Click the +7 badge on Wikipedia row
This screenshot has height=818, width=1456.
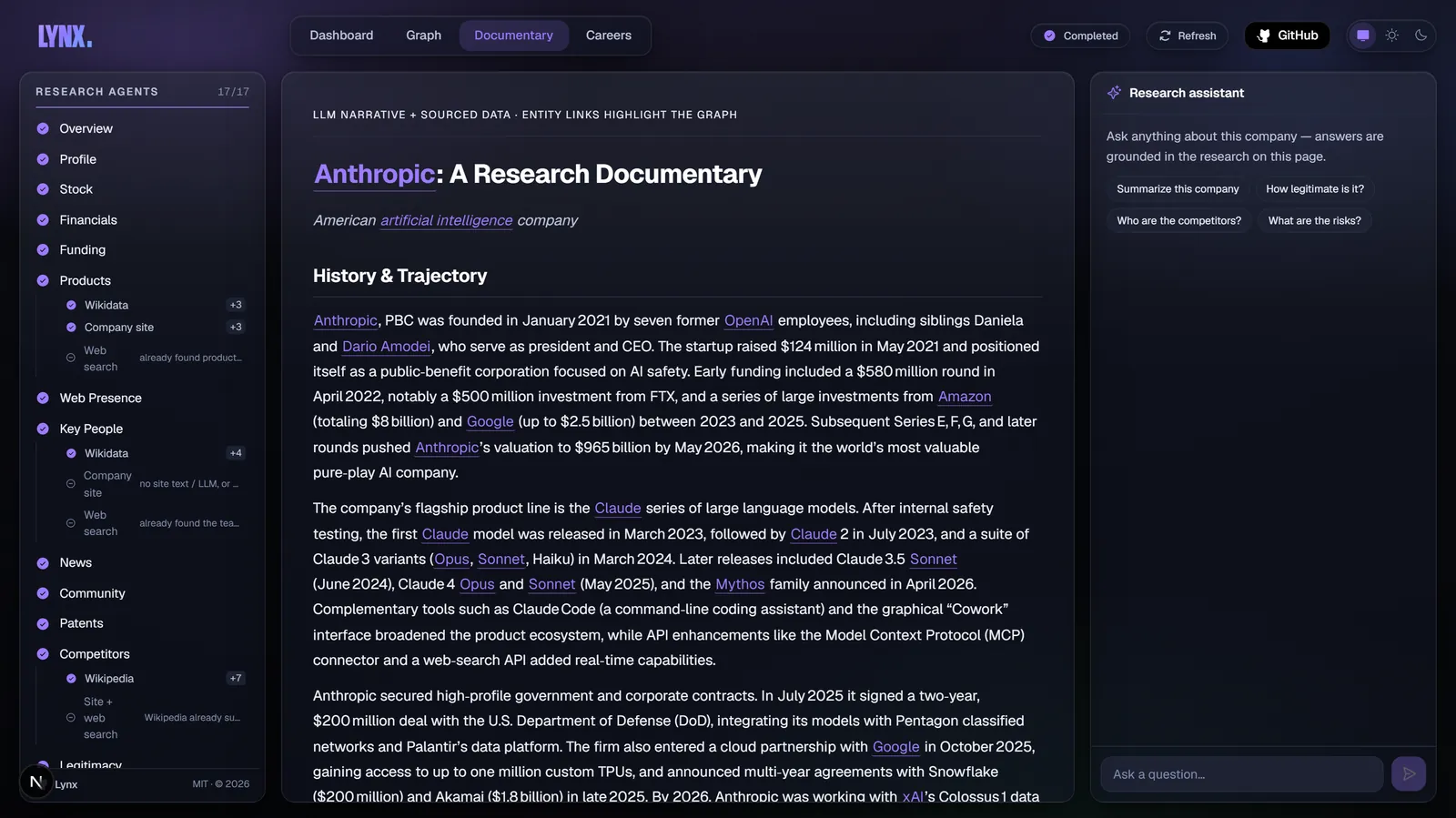tap(236, 678)
